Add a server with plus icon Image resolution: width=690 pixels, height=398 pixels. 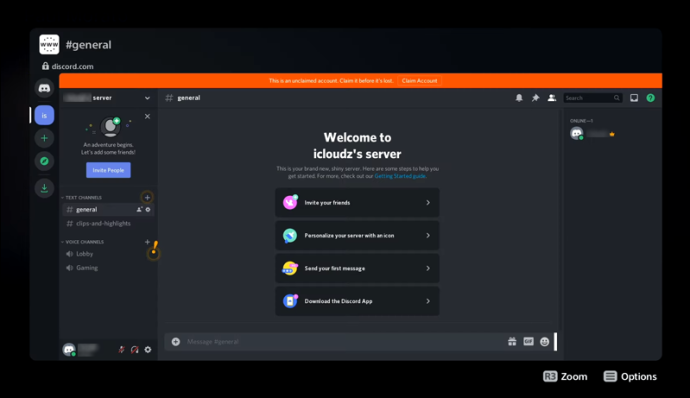click(x=44, y=138)
